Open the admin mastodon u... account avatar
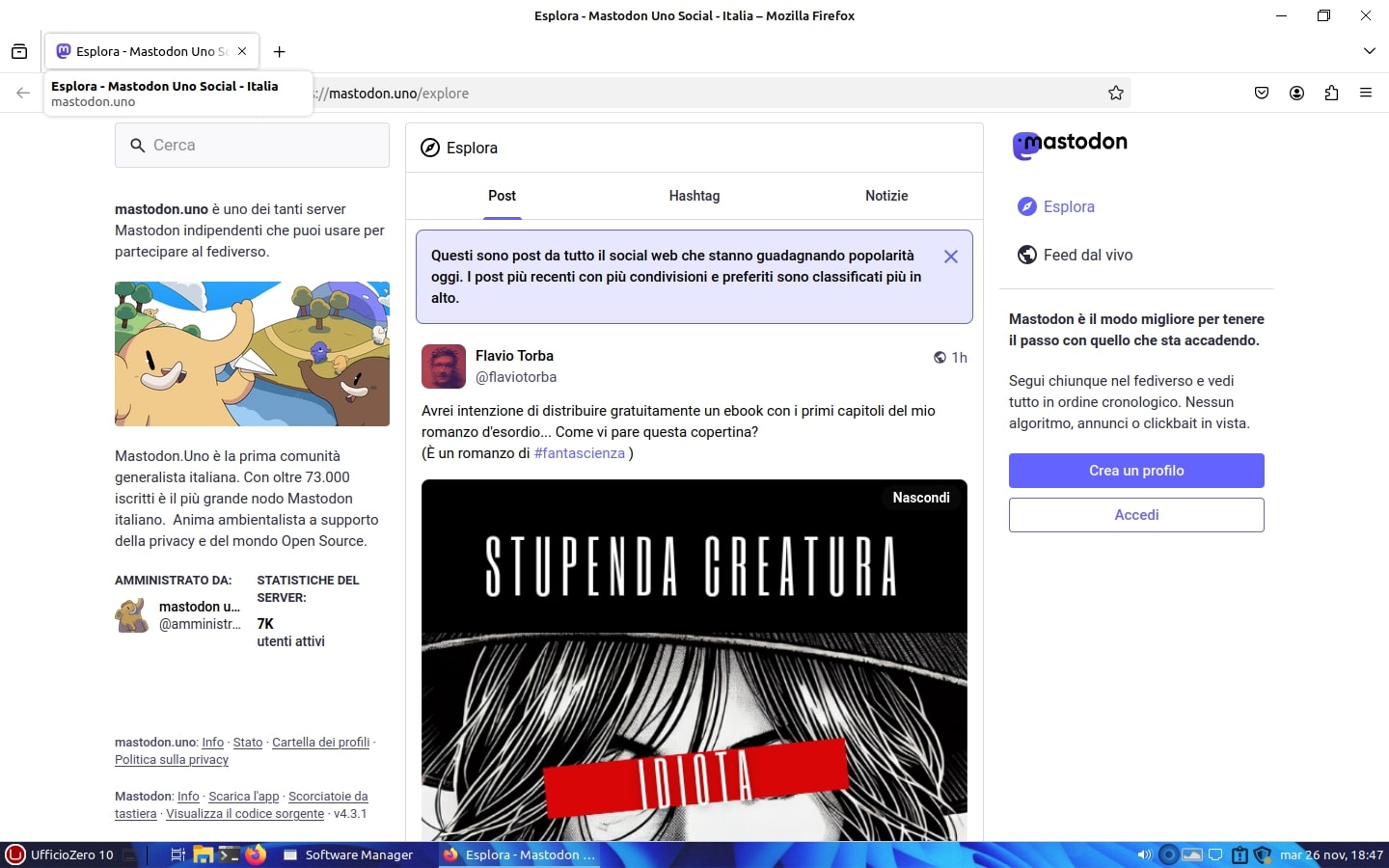 coord(132,615)
